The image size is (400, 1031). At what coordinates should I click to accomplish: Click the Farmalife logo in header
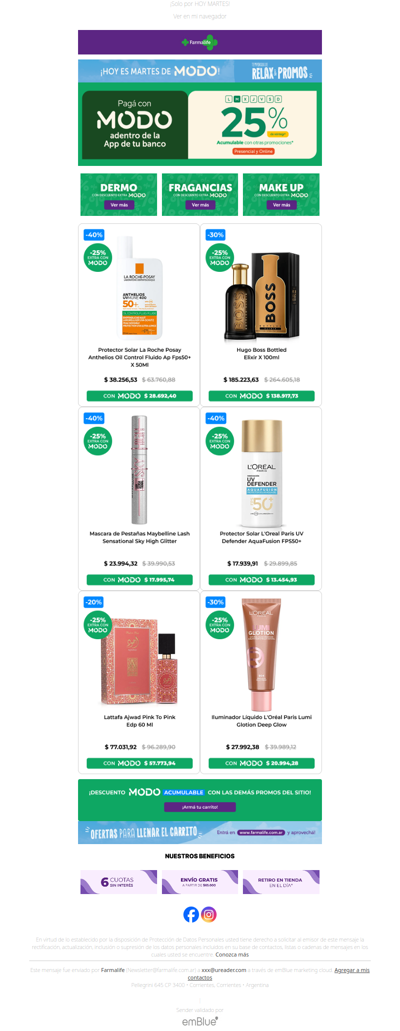[x=199, y=42]
